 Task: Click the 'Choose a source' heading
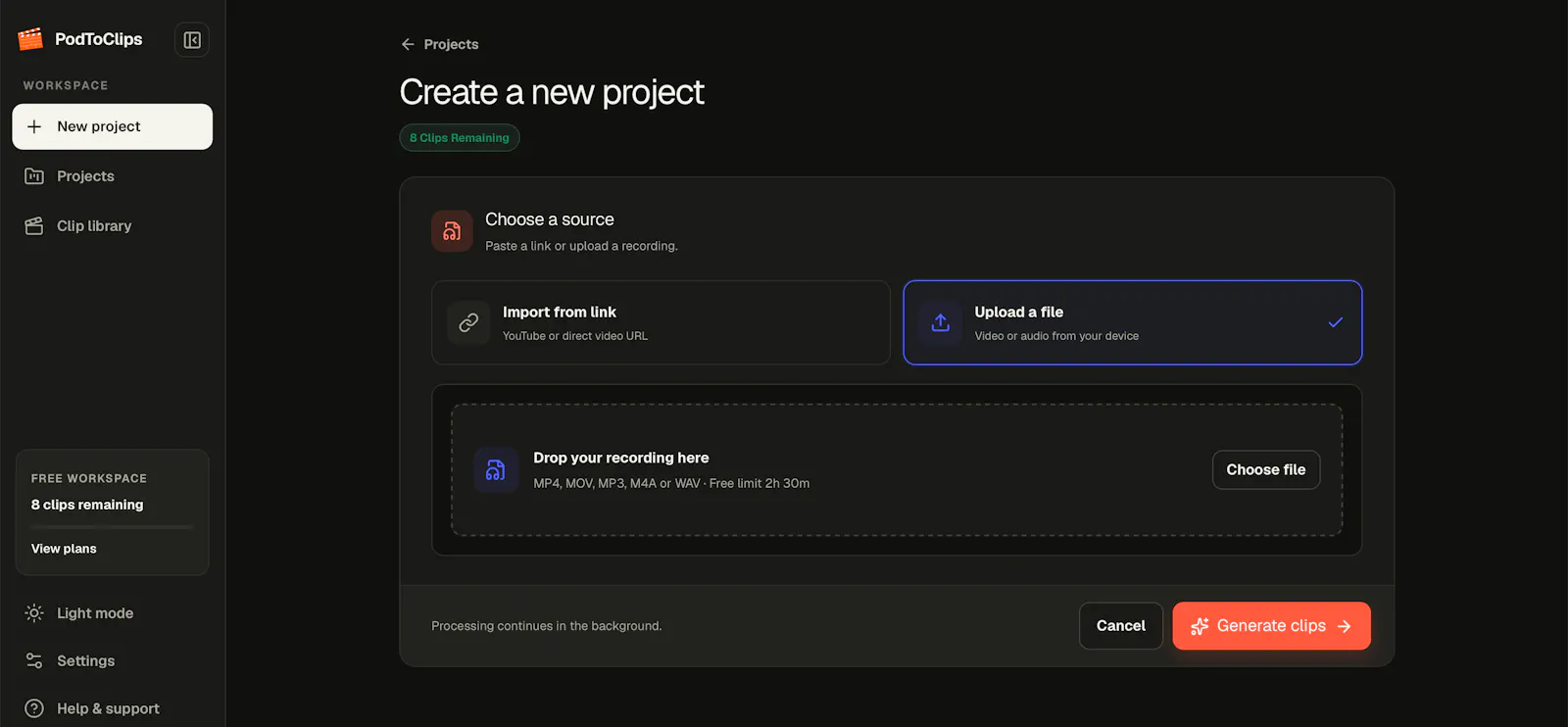tap(550, 219)
